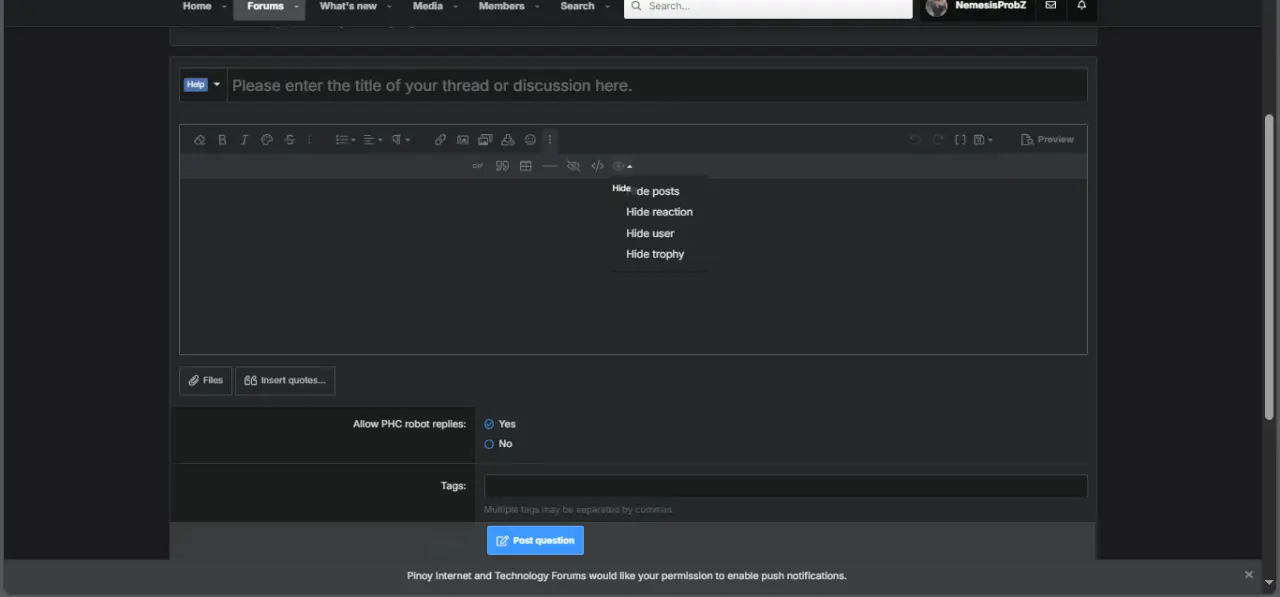
Task: Dismiss the push notification banner
Action: [x=1249, y=575]
